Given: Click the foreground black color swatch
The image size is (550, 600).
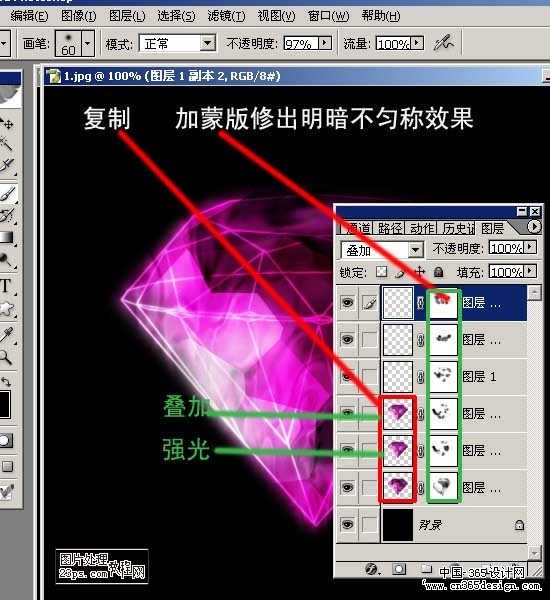Looking at the screenshot, I should tap(5, 404).
